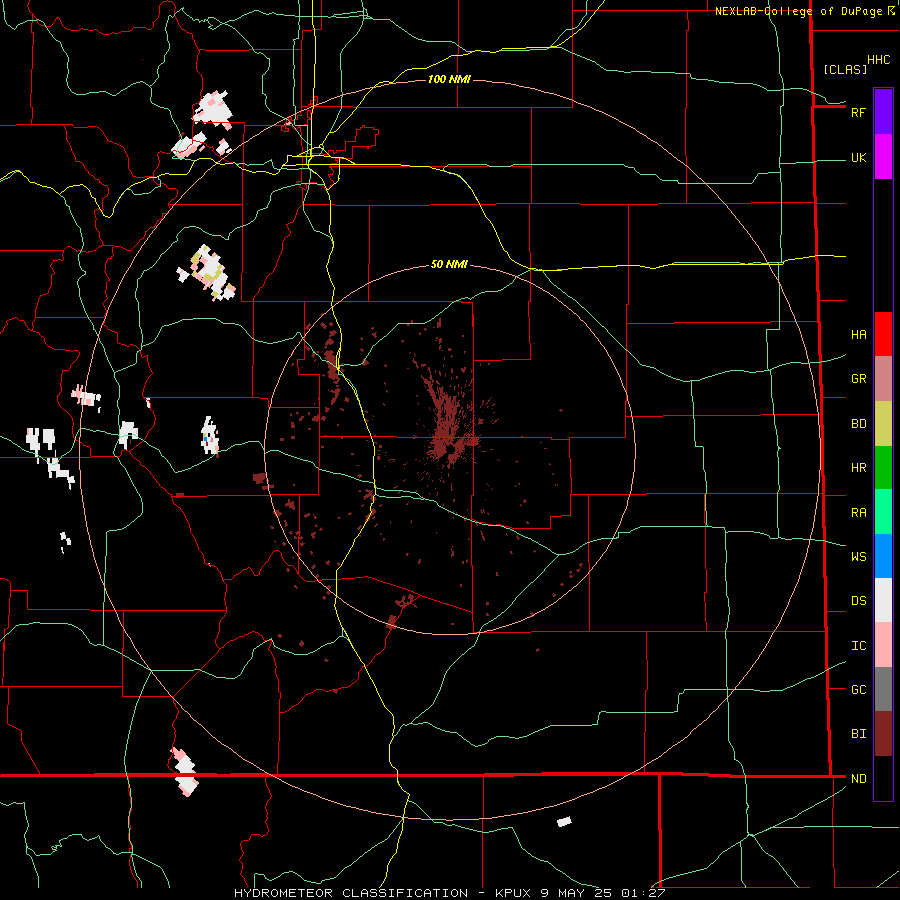Click the small white echo at the bottom
900x900 pixels.
[x=564, y=822]
